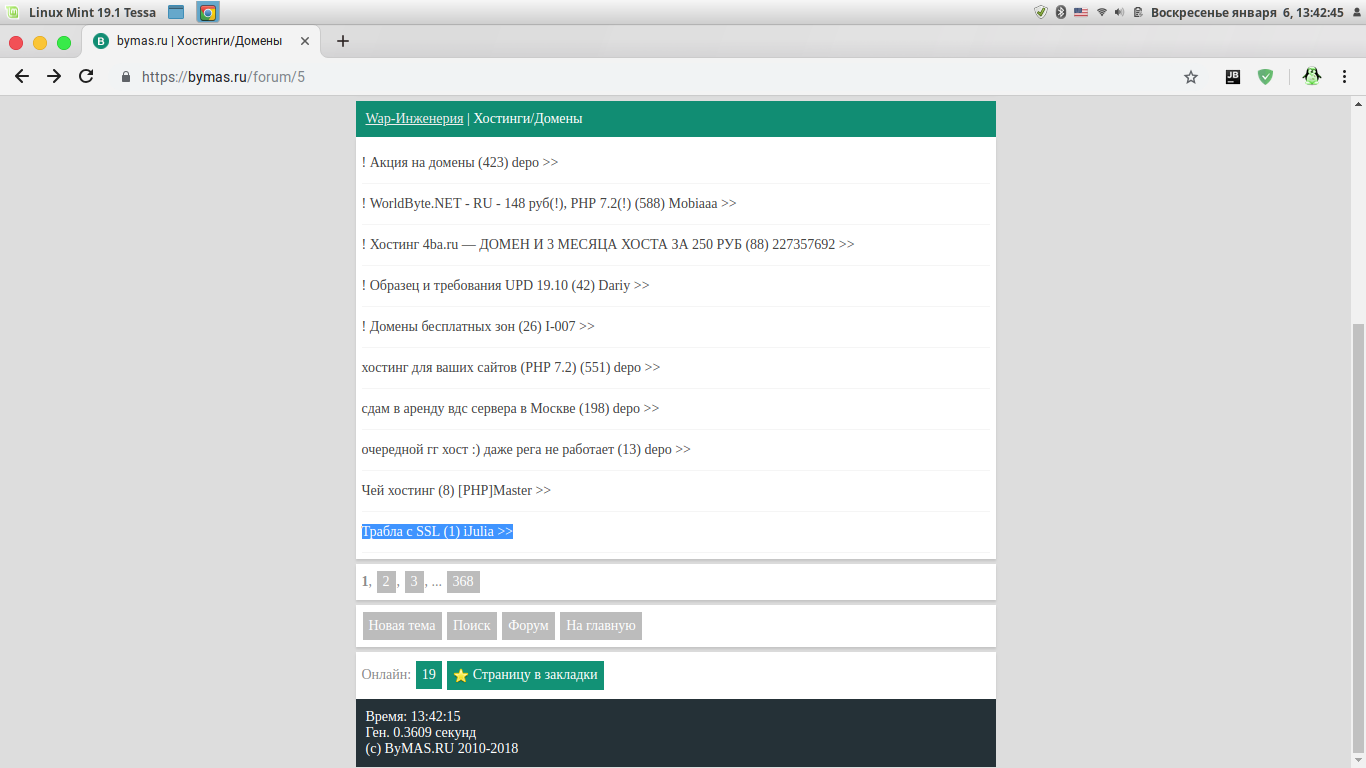Click the Поиск button

[x=471, y=625]
